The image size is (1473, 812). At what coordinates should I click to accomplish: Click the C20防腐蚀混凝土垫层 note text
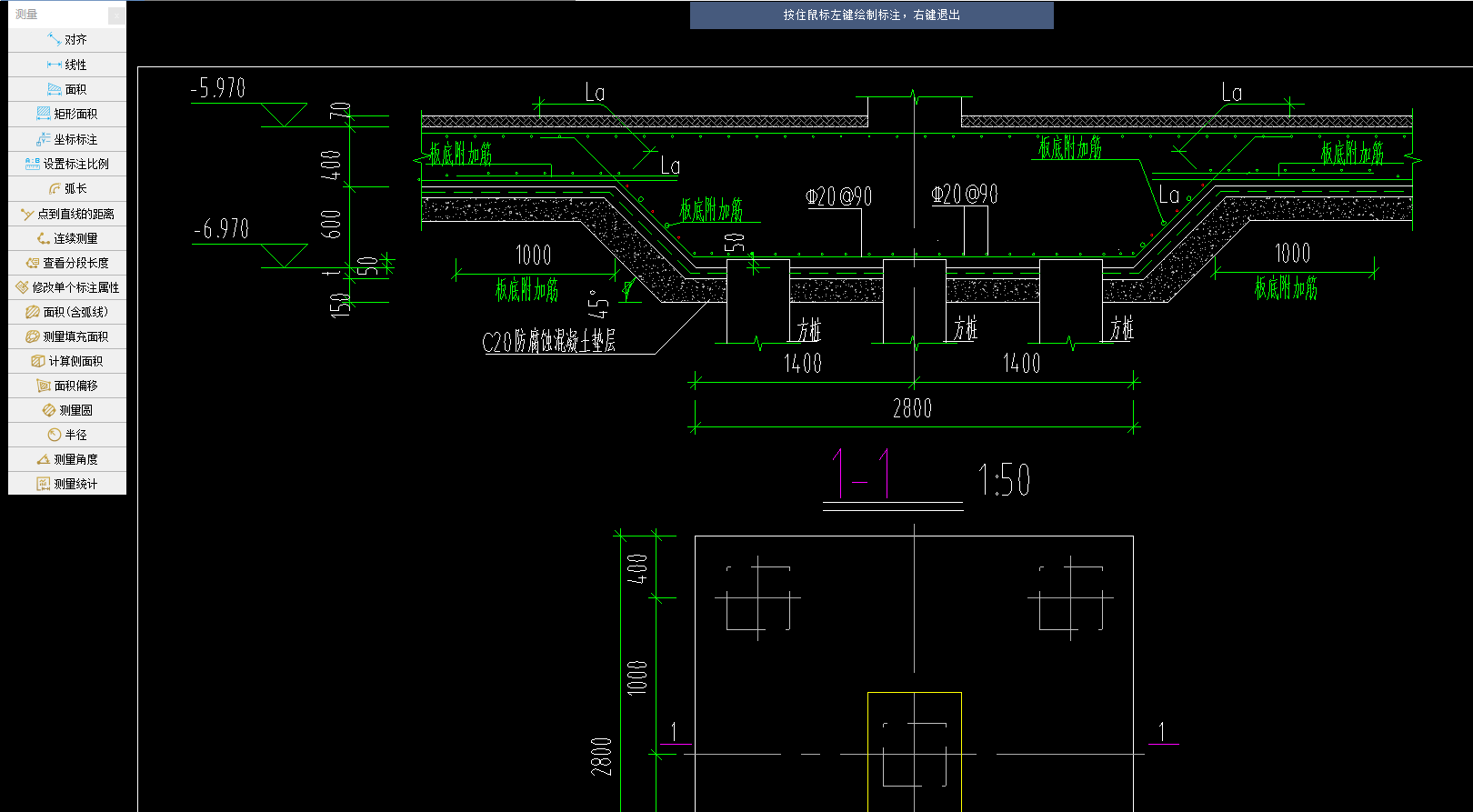tap(548, 341)
